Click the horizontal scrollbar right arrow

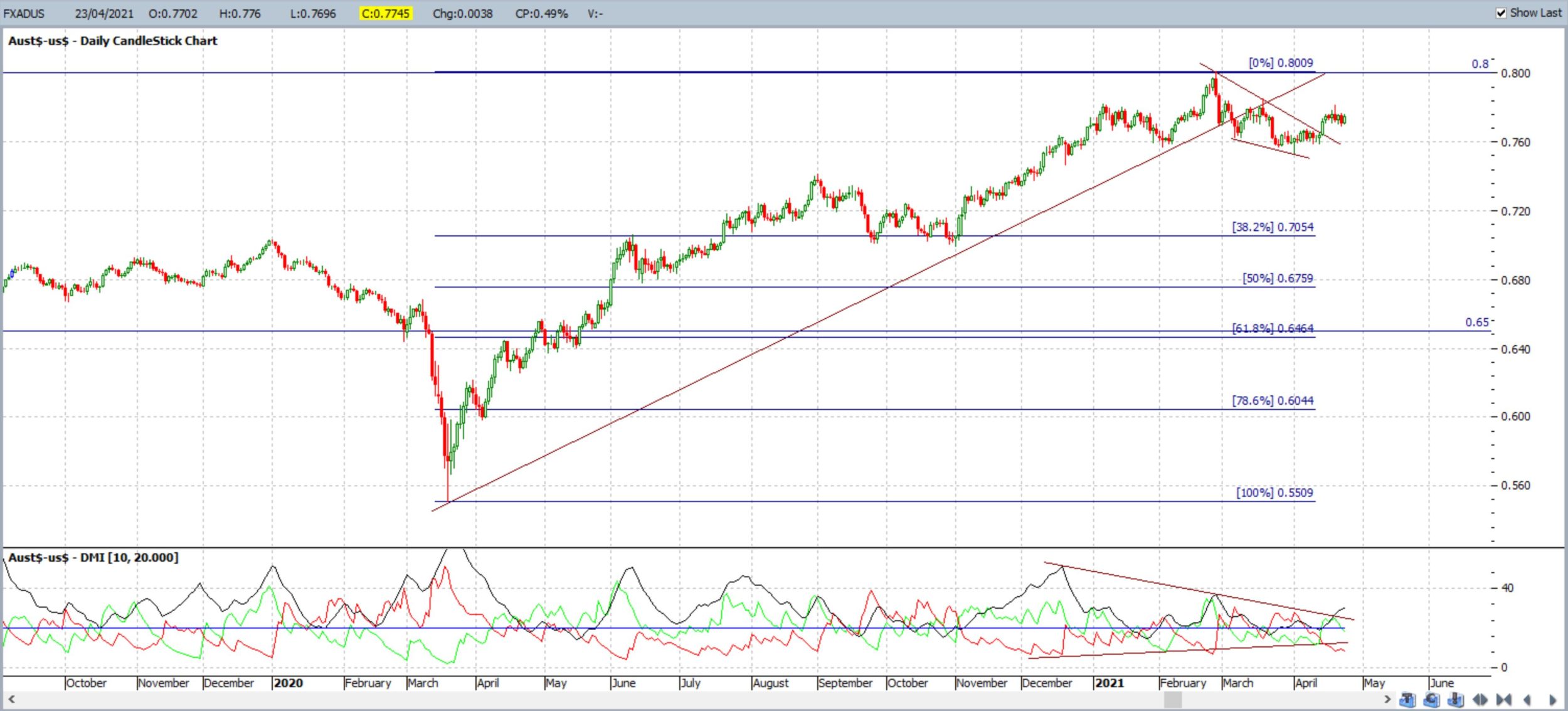[x=1387, y=699]
